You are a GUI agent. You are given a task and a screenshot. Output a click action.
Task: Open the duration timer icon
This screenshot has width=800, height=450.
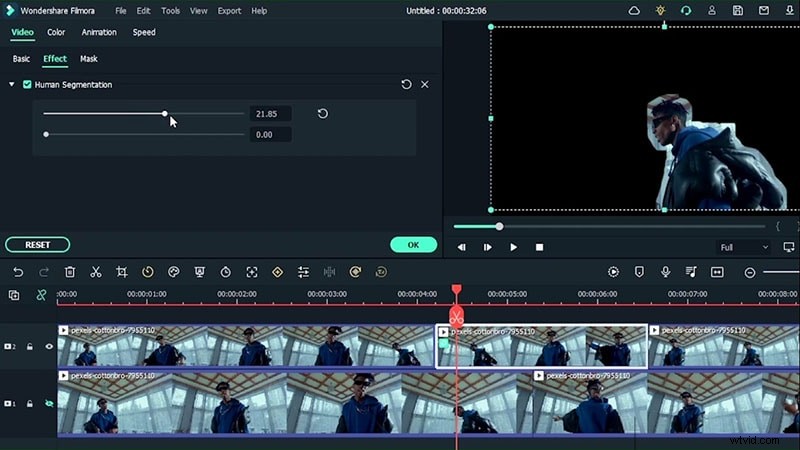point(226,272)
